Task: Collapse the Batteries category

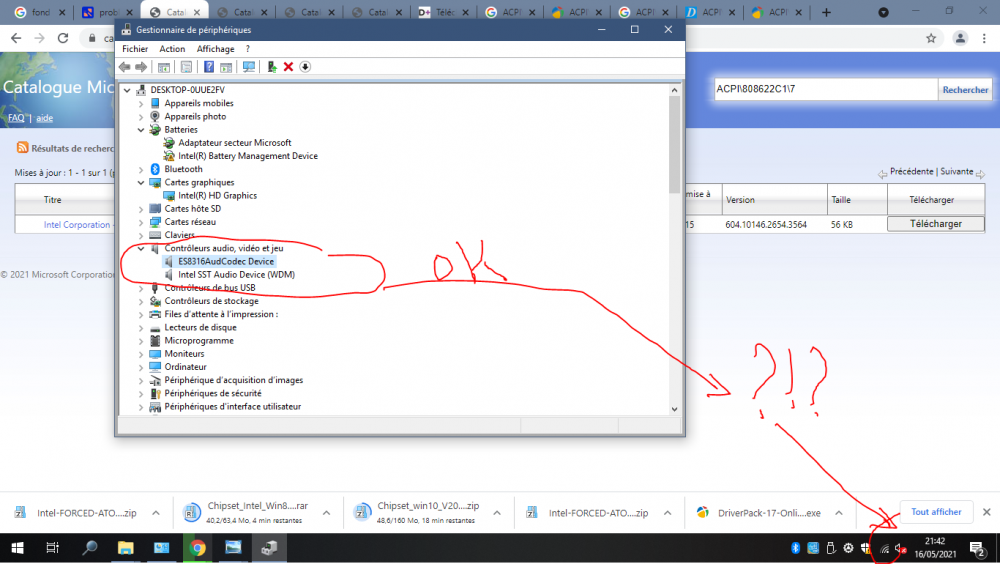Action: click(141, 130)
